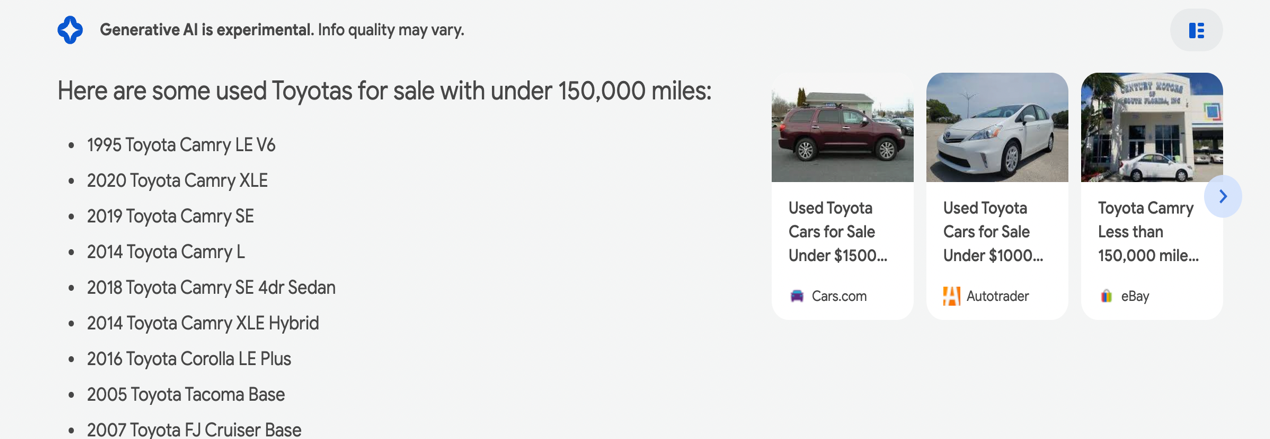Open "Used Toyota Cars for Sale Under $1000" card

993,232
